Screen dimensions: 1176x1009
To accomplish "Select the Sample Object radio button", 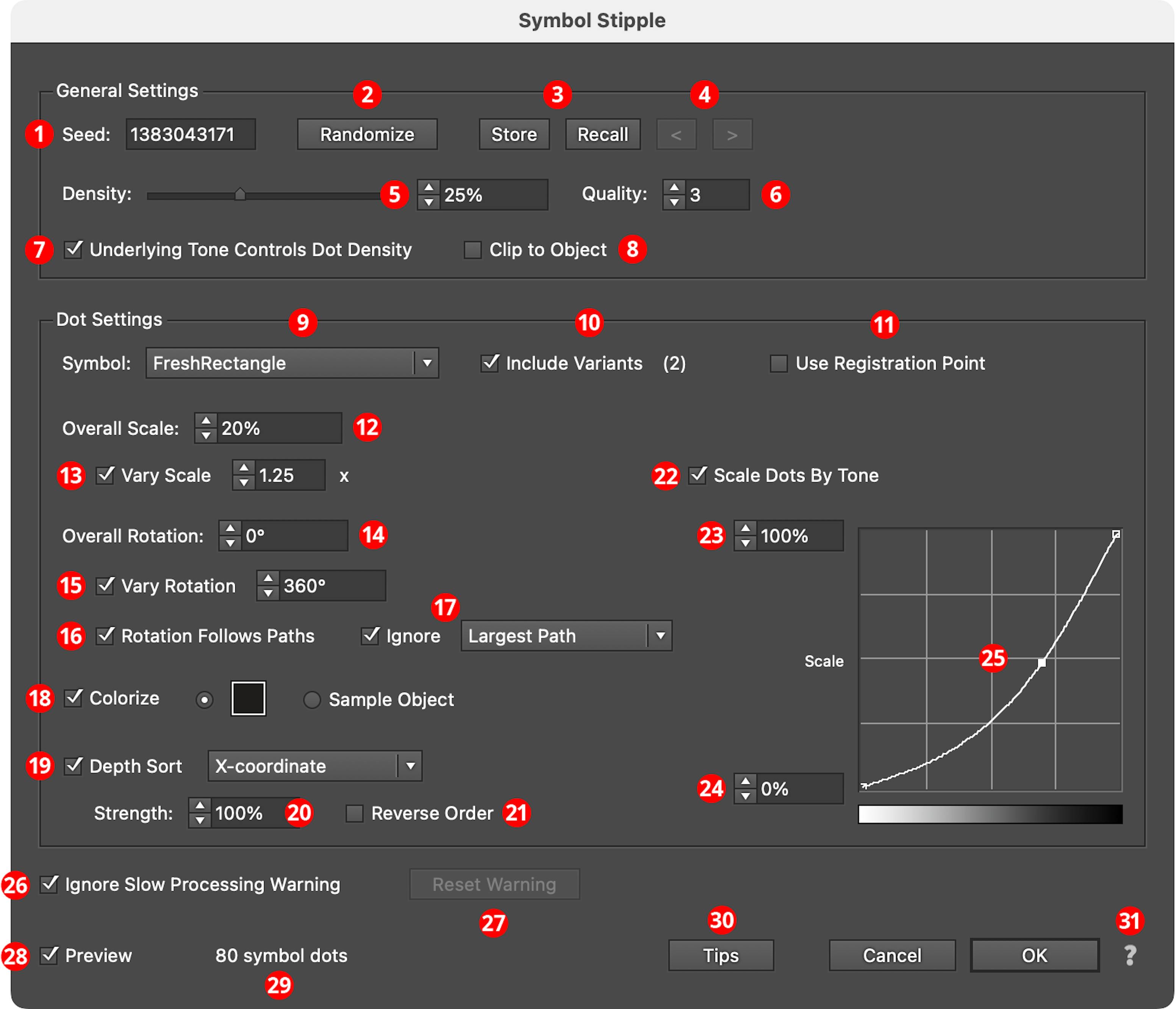I will (311, 700).
